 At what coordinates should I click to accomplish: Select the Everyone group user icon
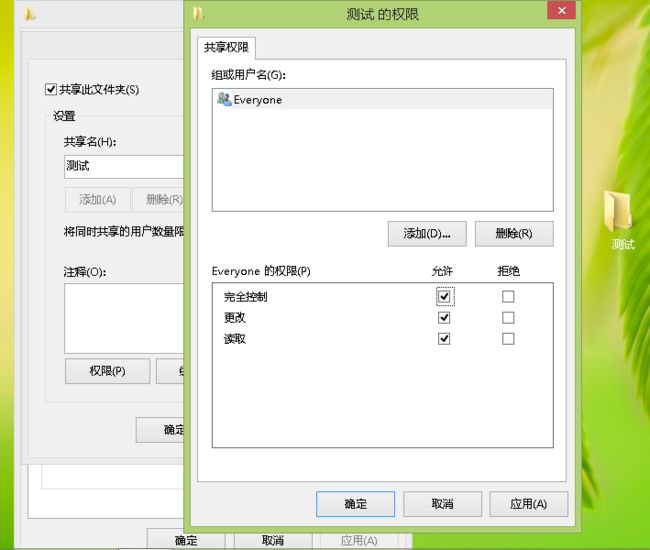pyautogui.click(x=224, y=99)
